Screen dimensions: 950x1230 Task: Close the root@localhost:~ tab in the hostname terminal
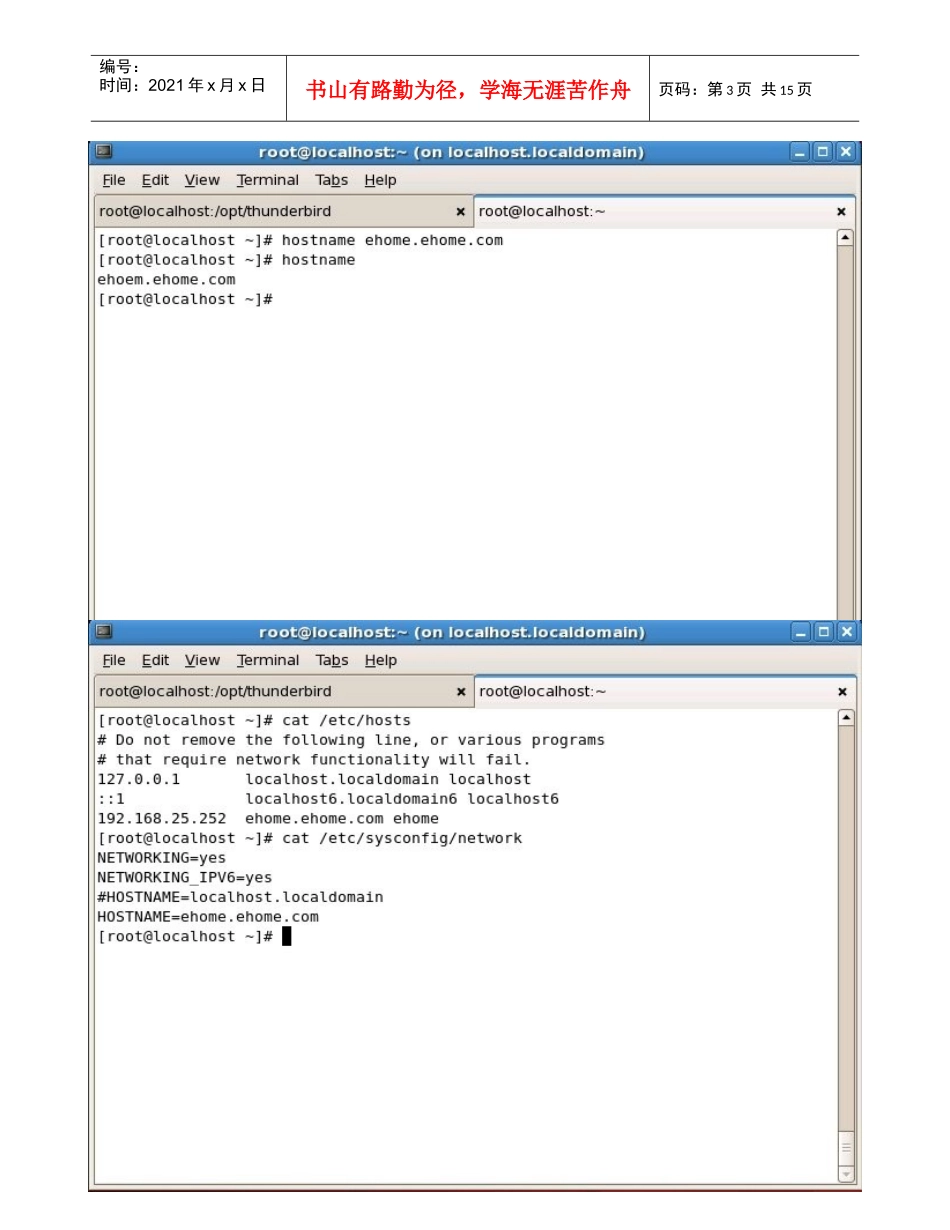pos(841,212)
